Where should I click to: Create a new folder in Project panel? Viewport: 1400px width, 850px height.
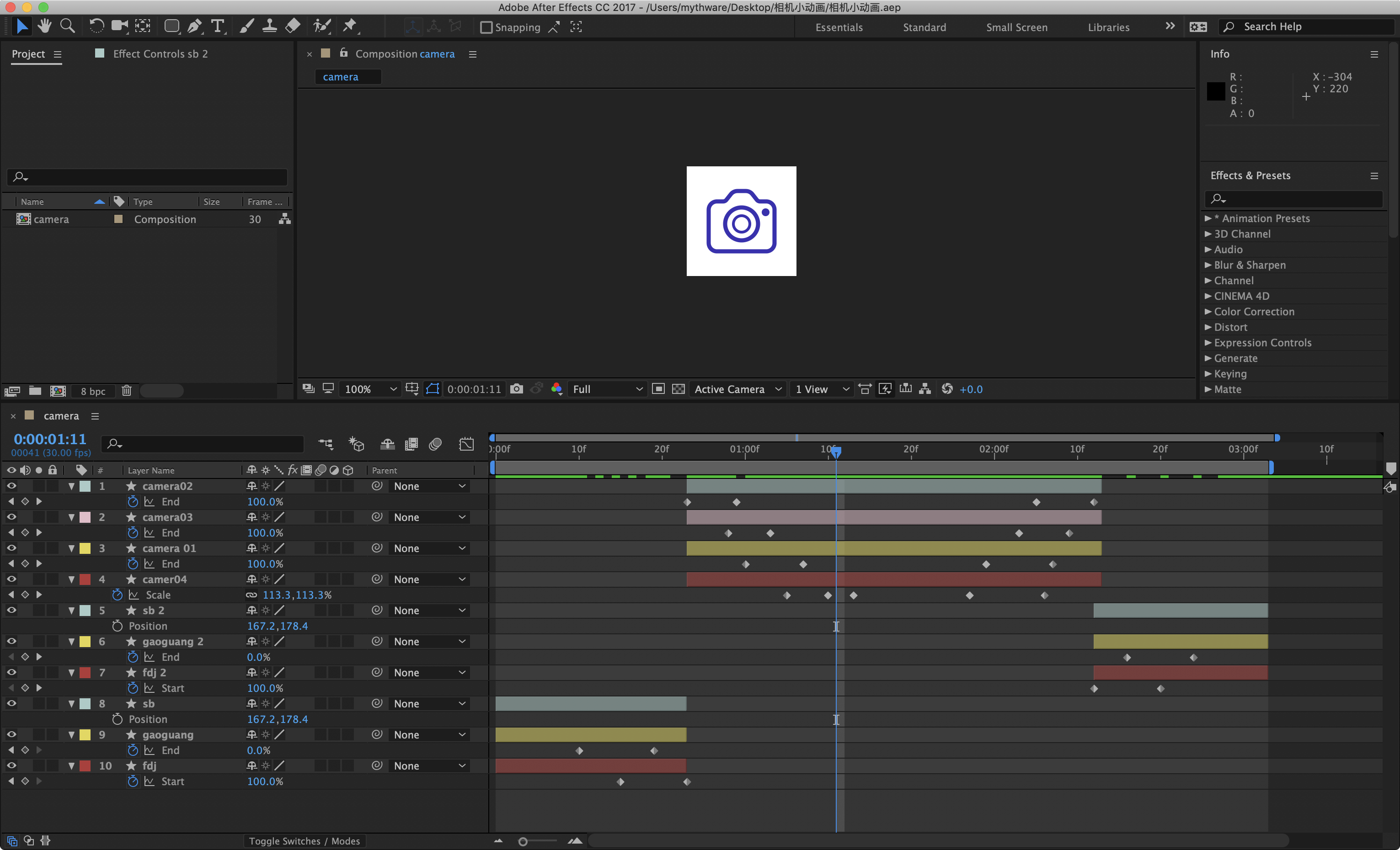35,391
